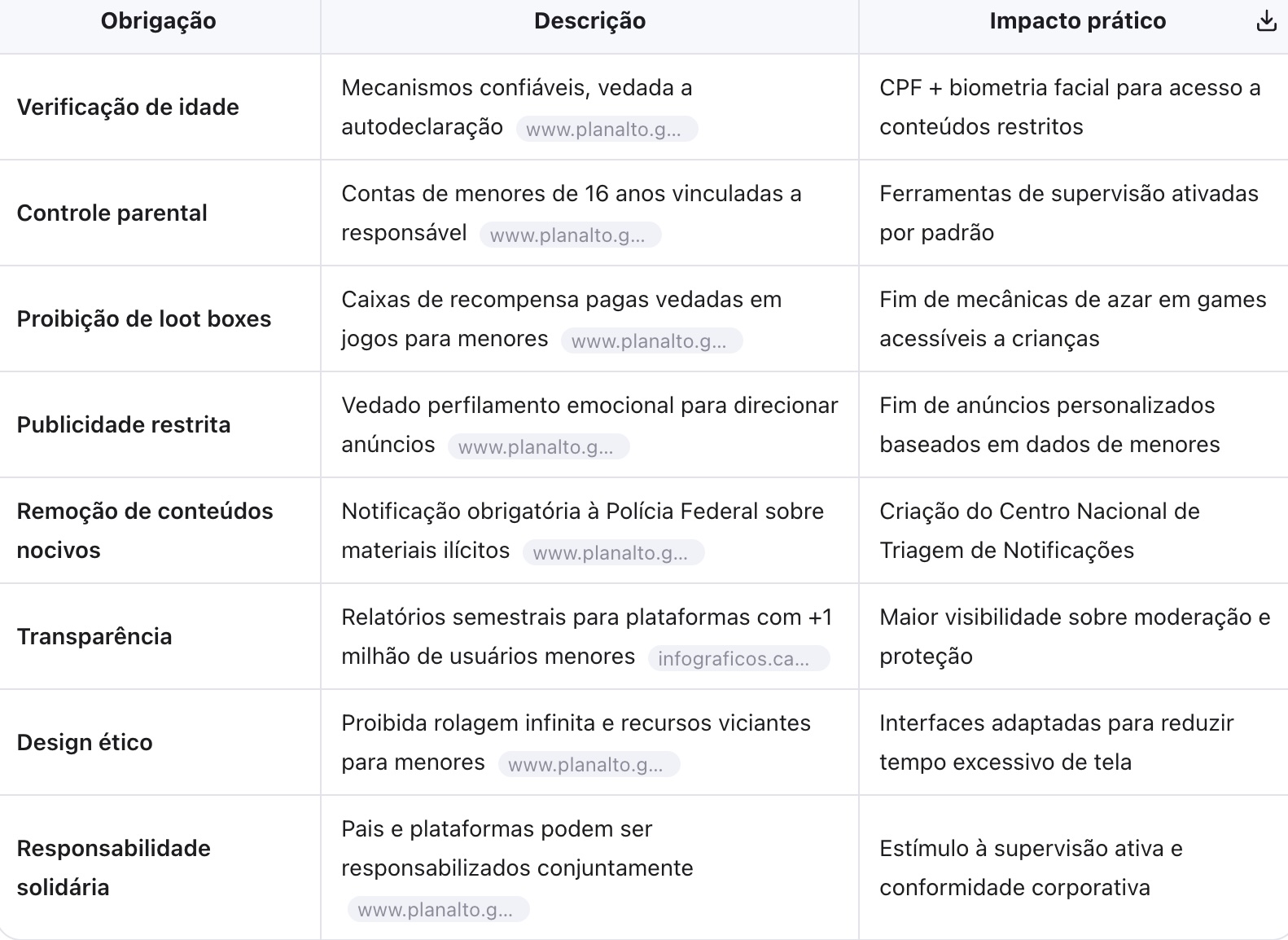Click the Publicidade restrita row label

click(124, 425)
